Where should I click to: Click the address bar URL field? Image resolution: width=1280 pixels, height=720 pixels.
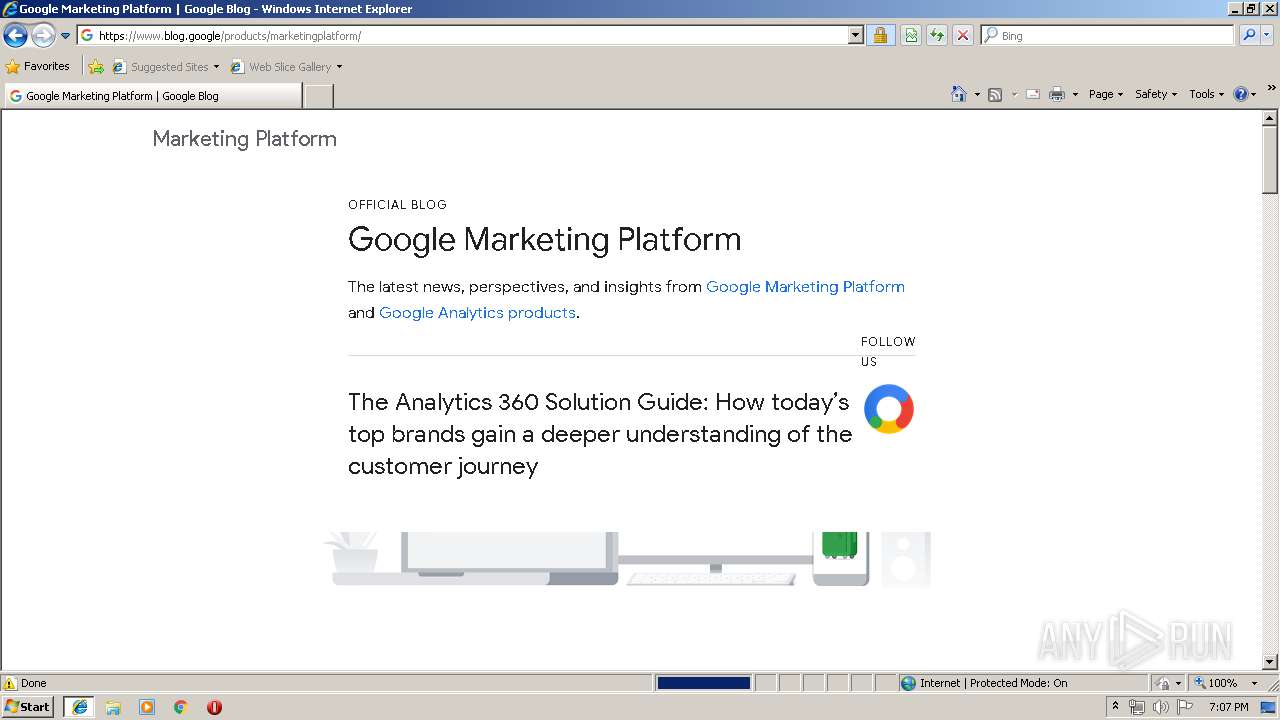click(462, 35)
